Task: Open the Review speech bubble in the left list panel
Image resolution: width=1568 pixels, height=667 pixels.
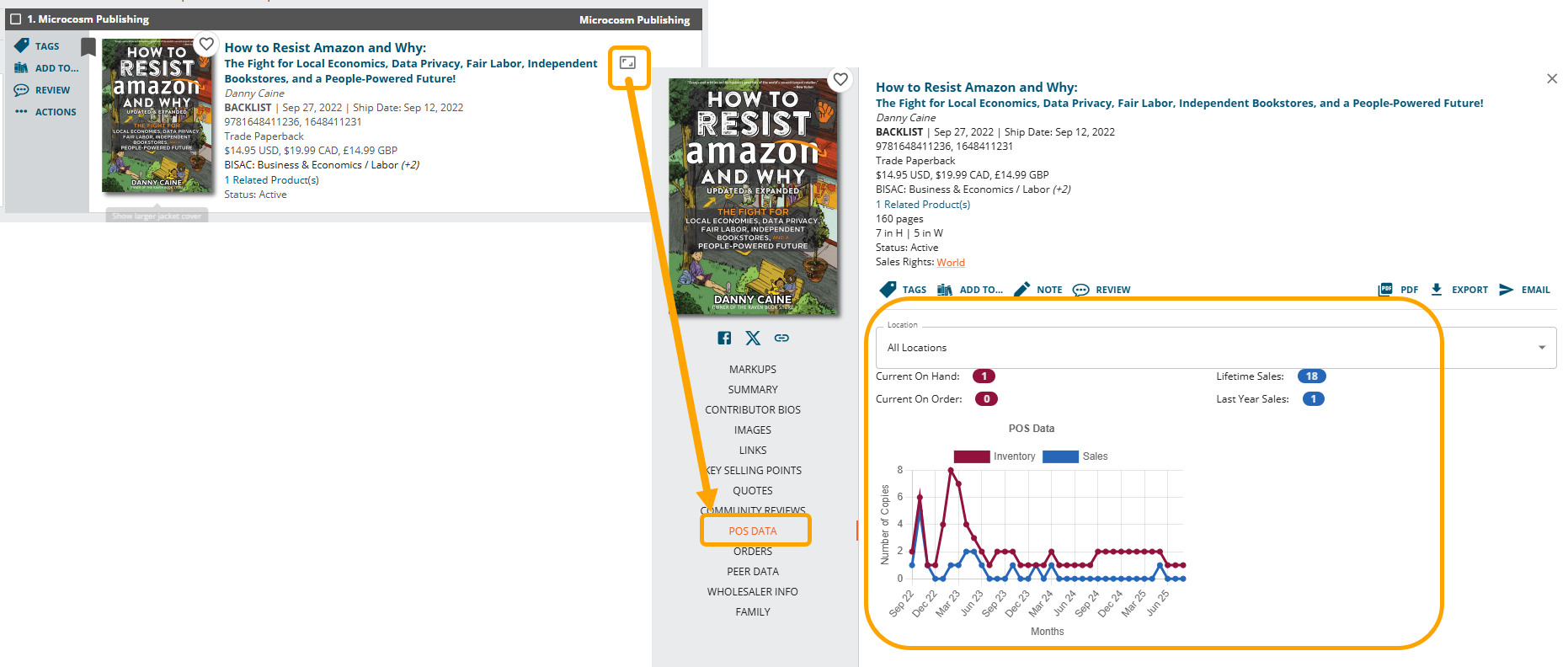Action: click(x=22, y=90)
